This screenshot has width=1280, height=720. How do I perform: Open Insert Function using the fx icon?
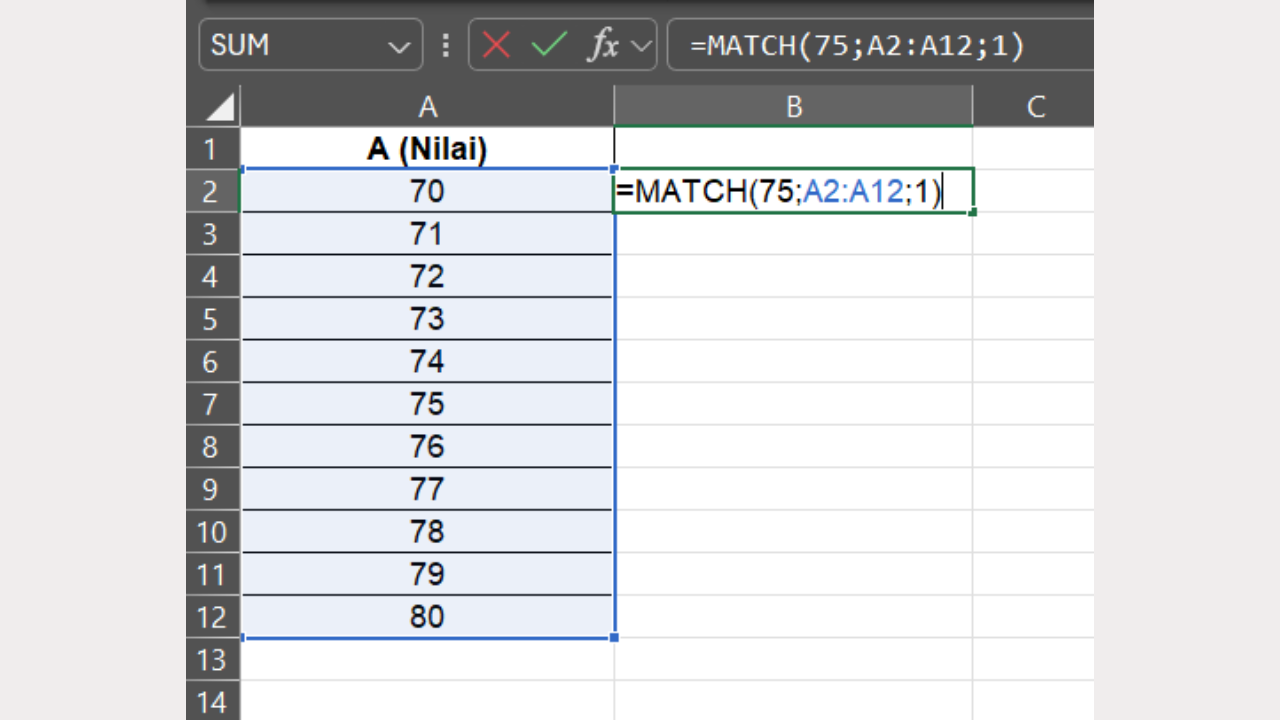(602, 45)
